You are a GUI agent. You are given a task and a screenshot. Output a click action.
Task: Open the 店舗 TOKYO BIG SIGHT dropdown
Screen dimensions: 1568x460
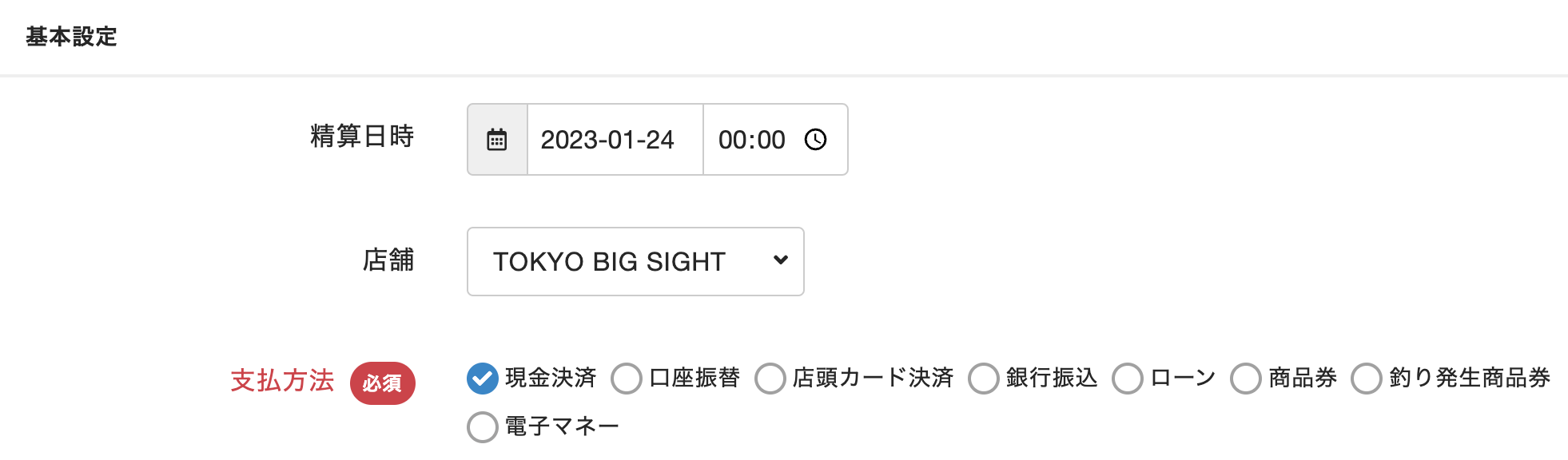(635, 262)
